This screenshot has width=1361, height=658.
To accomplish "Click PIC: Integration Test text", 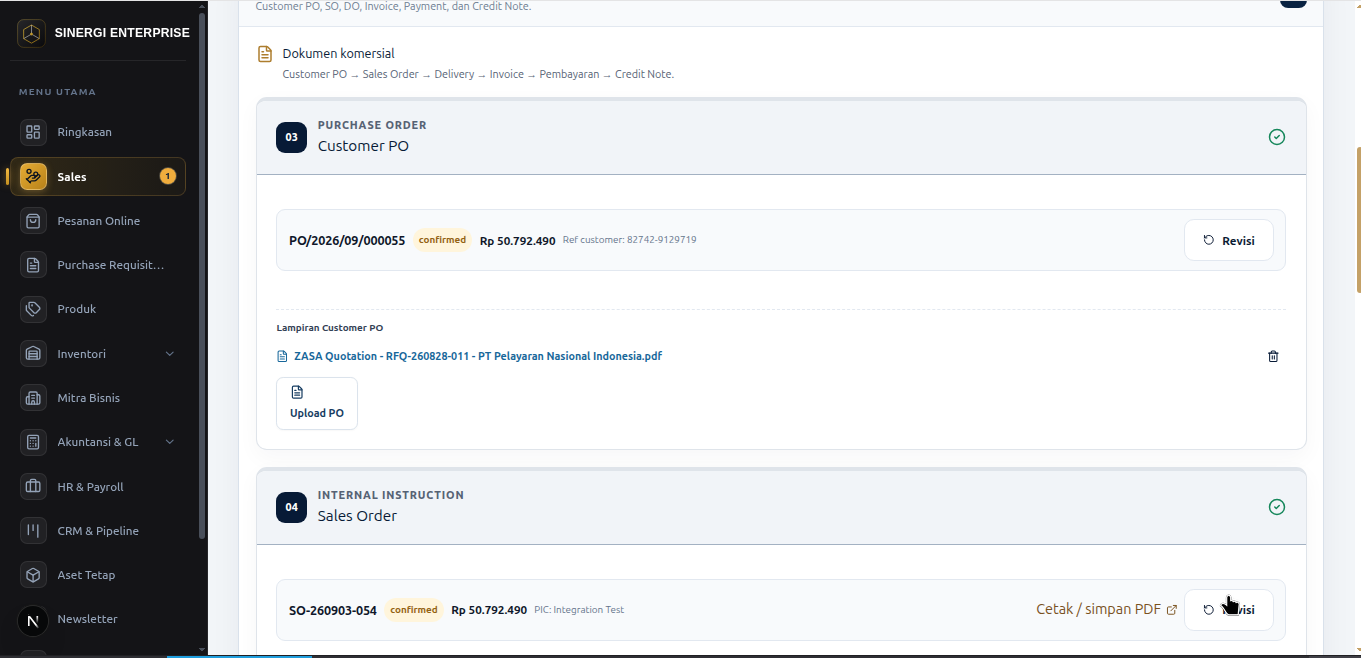I will pyautogui.click(x=579, y=610).
